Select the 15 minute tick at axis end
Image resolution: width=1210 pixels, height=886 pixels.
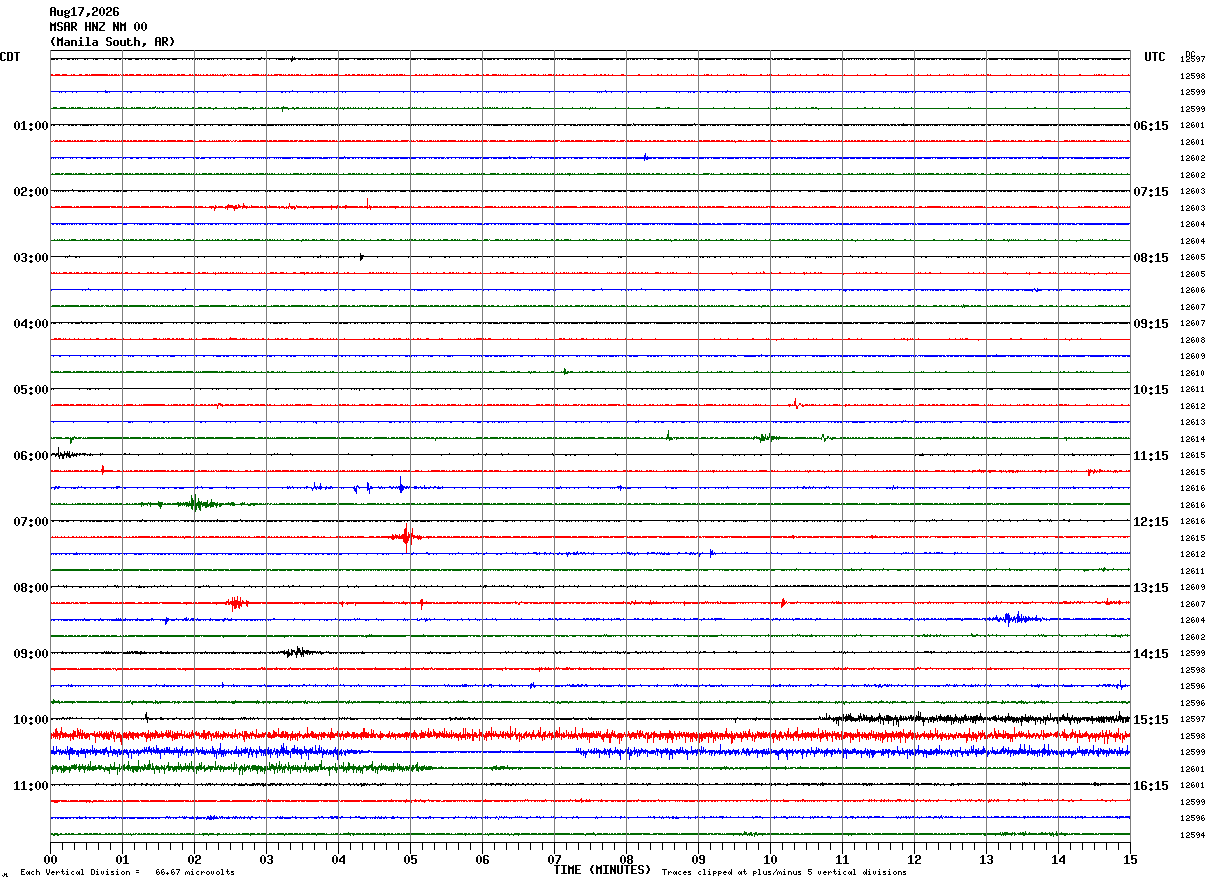tap(1129, 859)
